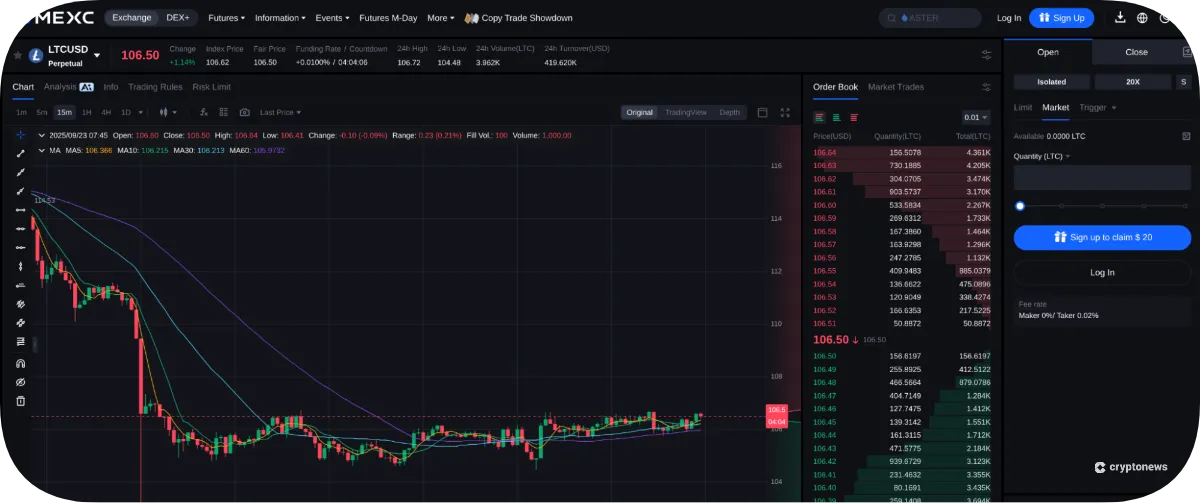The height and width of the screenshot is (503, 1200).
Task: Show bids-only green order book view
Action: 836,117
